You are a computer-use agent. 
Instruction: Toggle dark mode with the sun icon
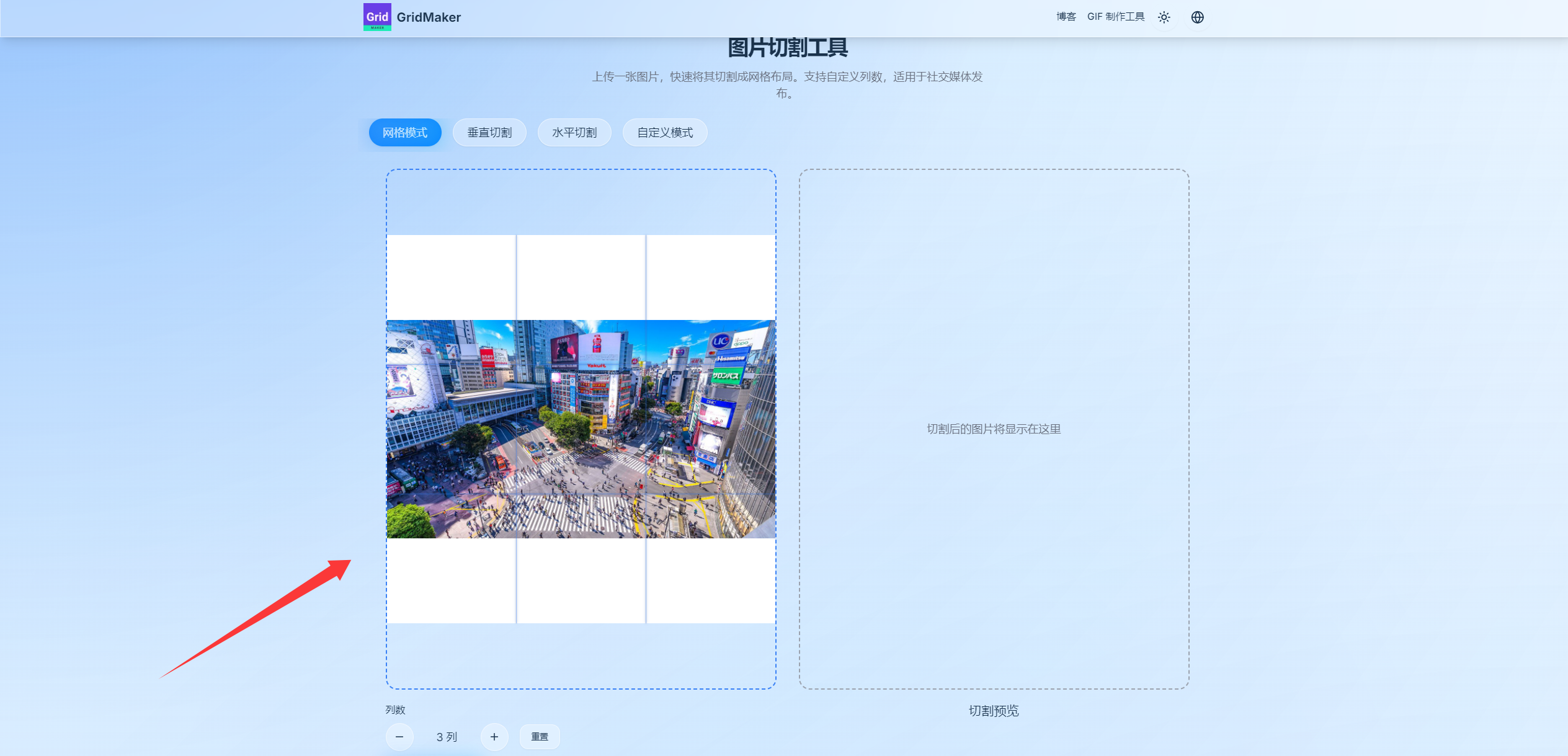pyautogui.click(x=1164, y=17)
